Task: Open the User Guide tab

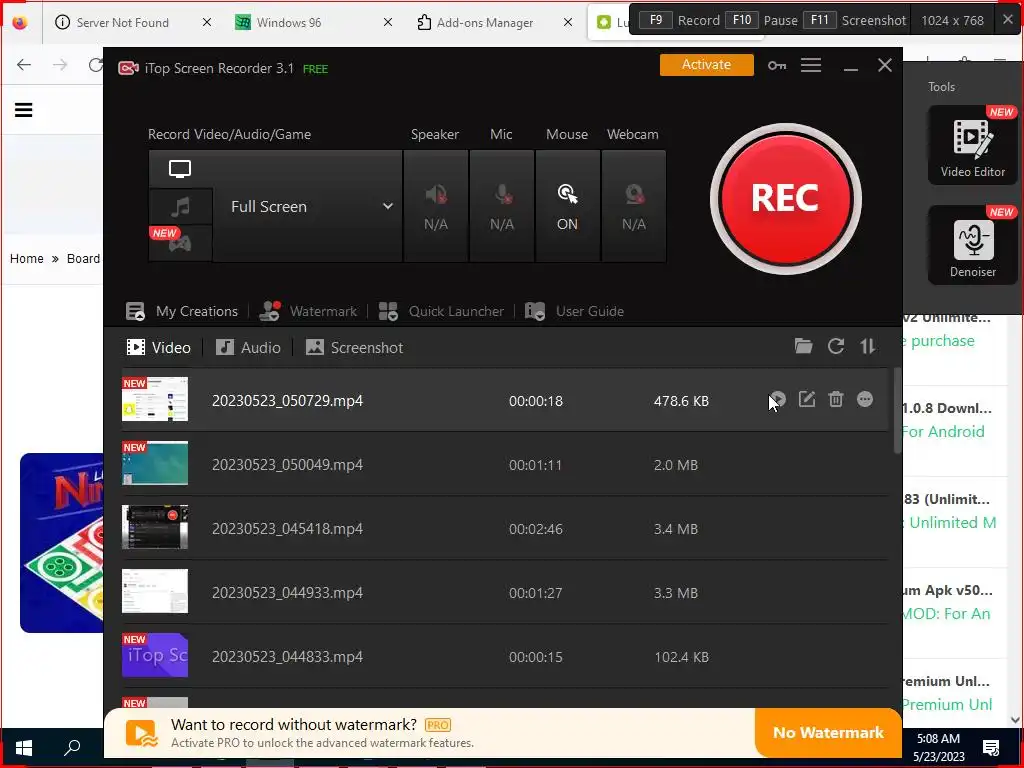Action: 575,312
